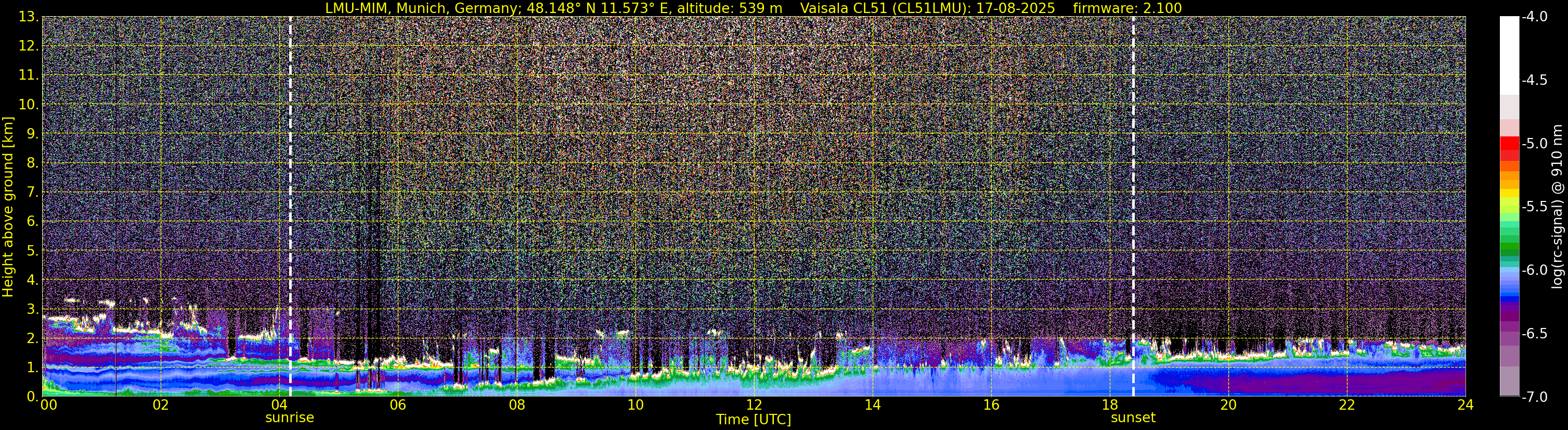Click the time axis tick '18'
This screenshot has width=1568, height=430.
[x=1110, y=405]
